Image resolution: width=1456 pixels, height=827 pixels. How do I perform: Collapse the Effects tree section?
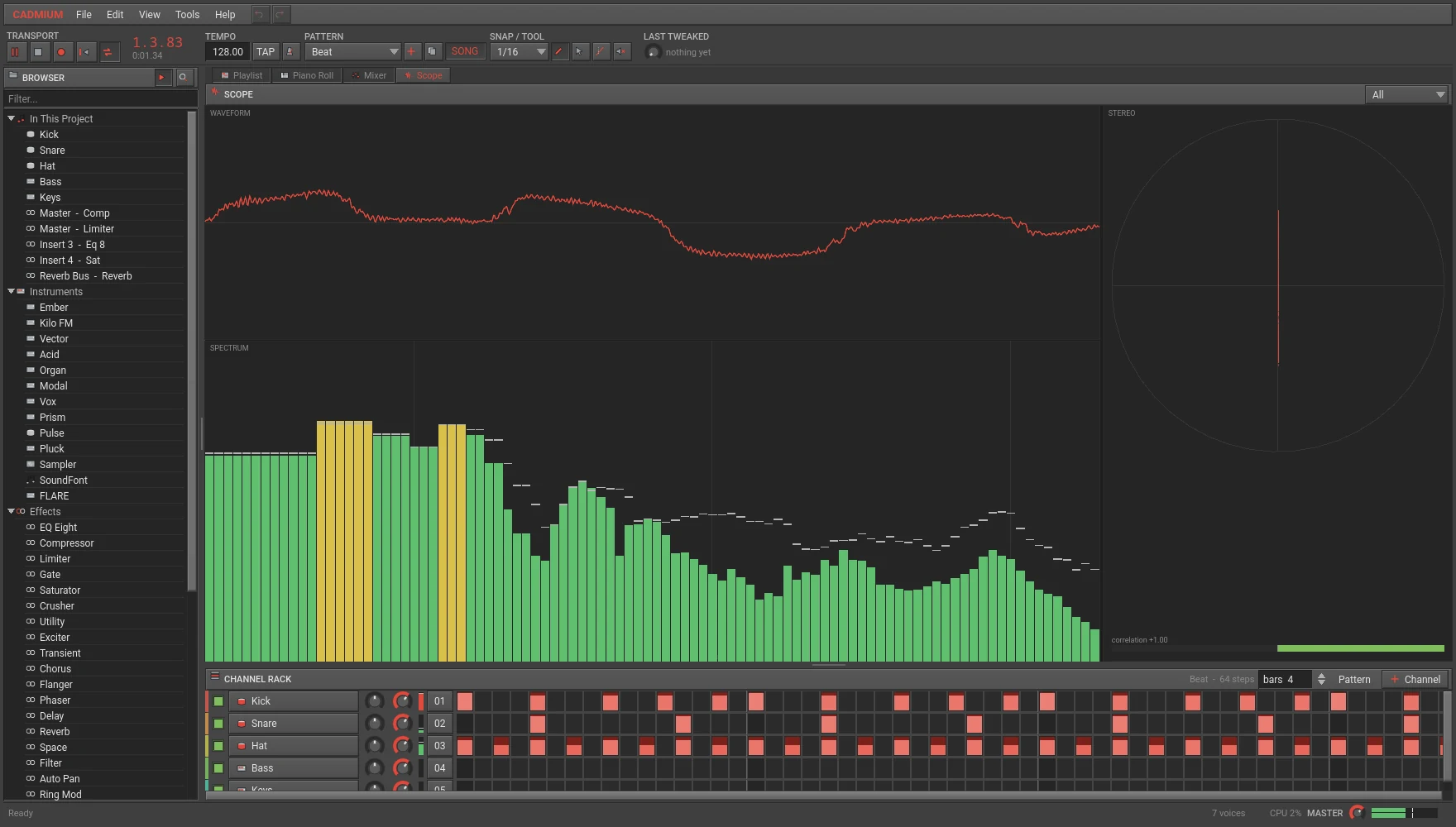tap(12, 511)
